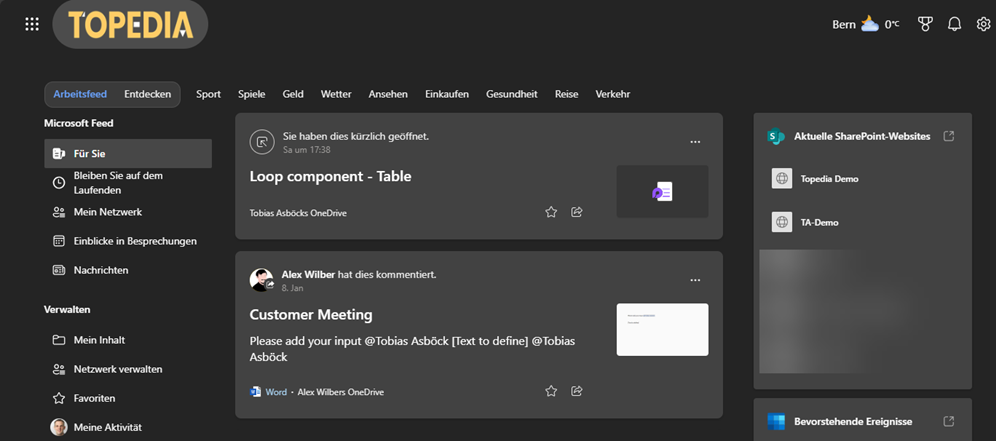Click the Topedia Demo globe icon
This screenshot has height=441, width=996.
point(782,179)
